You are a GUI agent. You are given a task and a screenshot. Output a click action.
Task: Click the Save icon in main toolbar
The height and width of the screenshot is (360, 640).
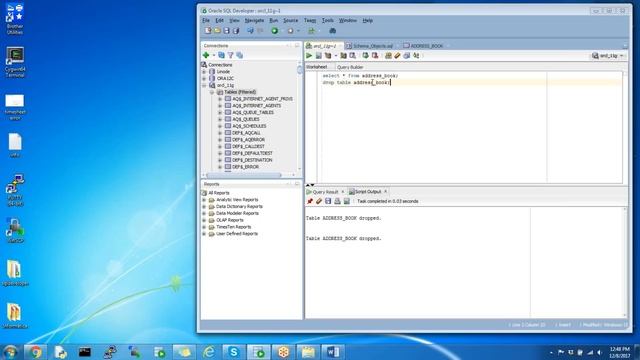[227, 31]
